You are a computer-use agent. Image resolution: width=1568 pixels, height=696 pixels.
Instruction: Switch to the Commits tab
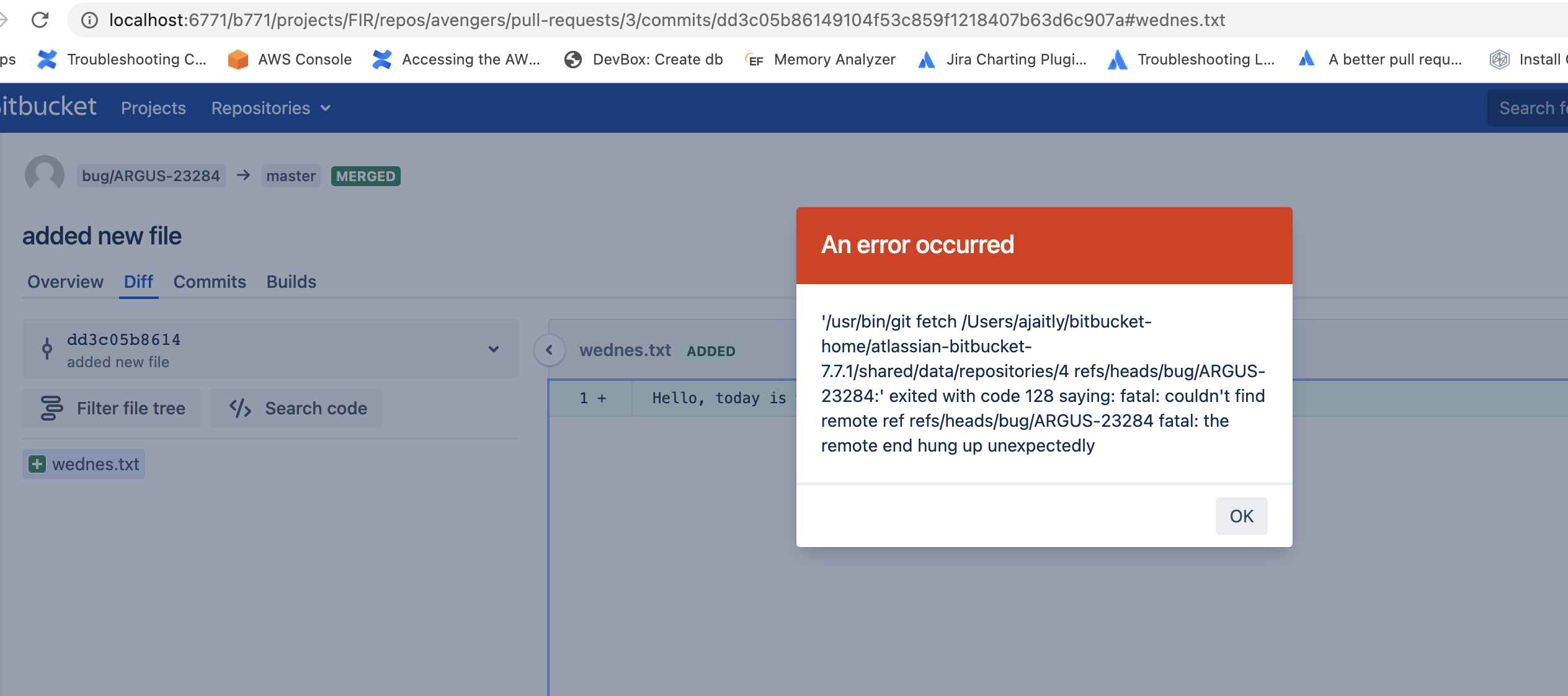click(x=210, y=282)
